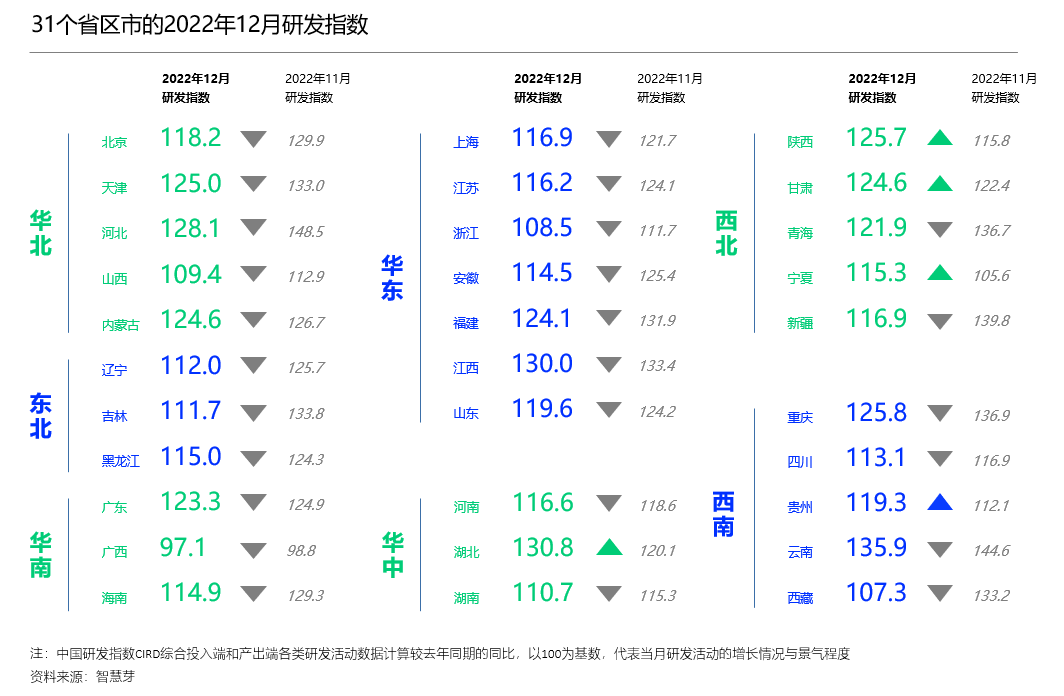Click the 内蒙古 province label
The image size is (1064, 696).
(120, 325)
